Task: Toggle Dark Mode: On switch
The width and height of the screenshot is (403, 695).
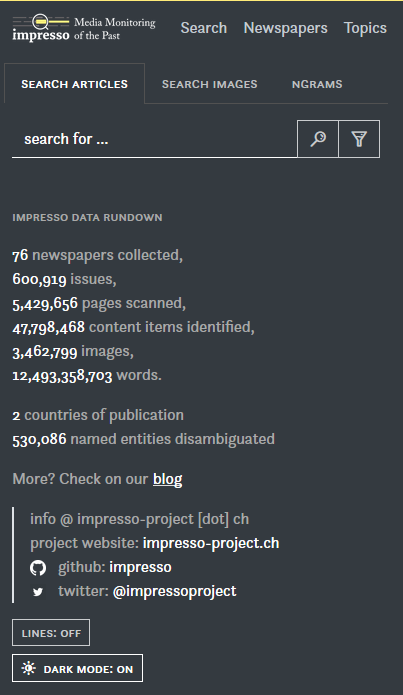Action: (78, 668)
